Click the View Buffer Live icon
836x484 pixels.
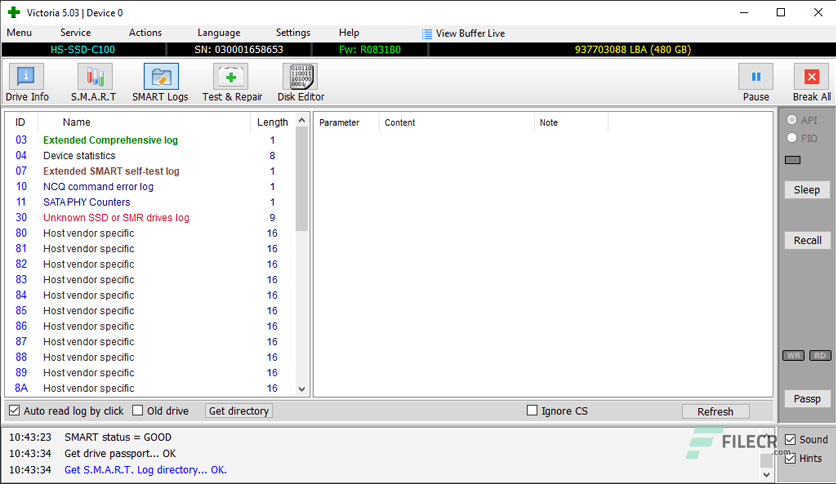(427, 34)
